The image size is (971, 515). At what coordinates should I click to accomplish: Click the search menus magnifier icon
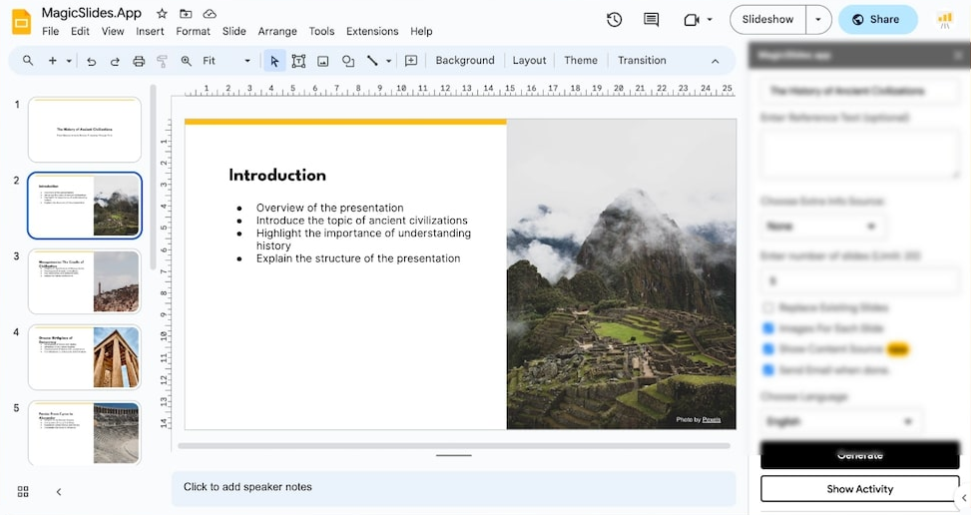(x=28, y=61)
